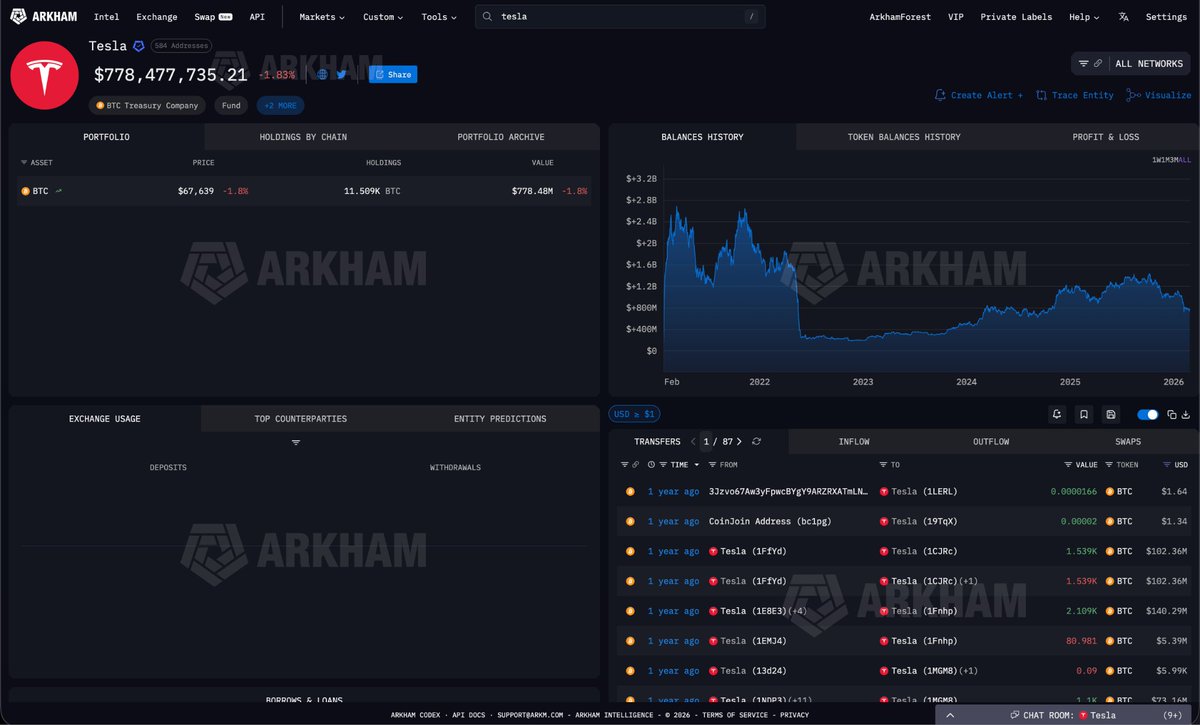
Task: Click the copy icon next to the toggle
Action: tap(1172, 414)
